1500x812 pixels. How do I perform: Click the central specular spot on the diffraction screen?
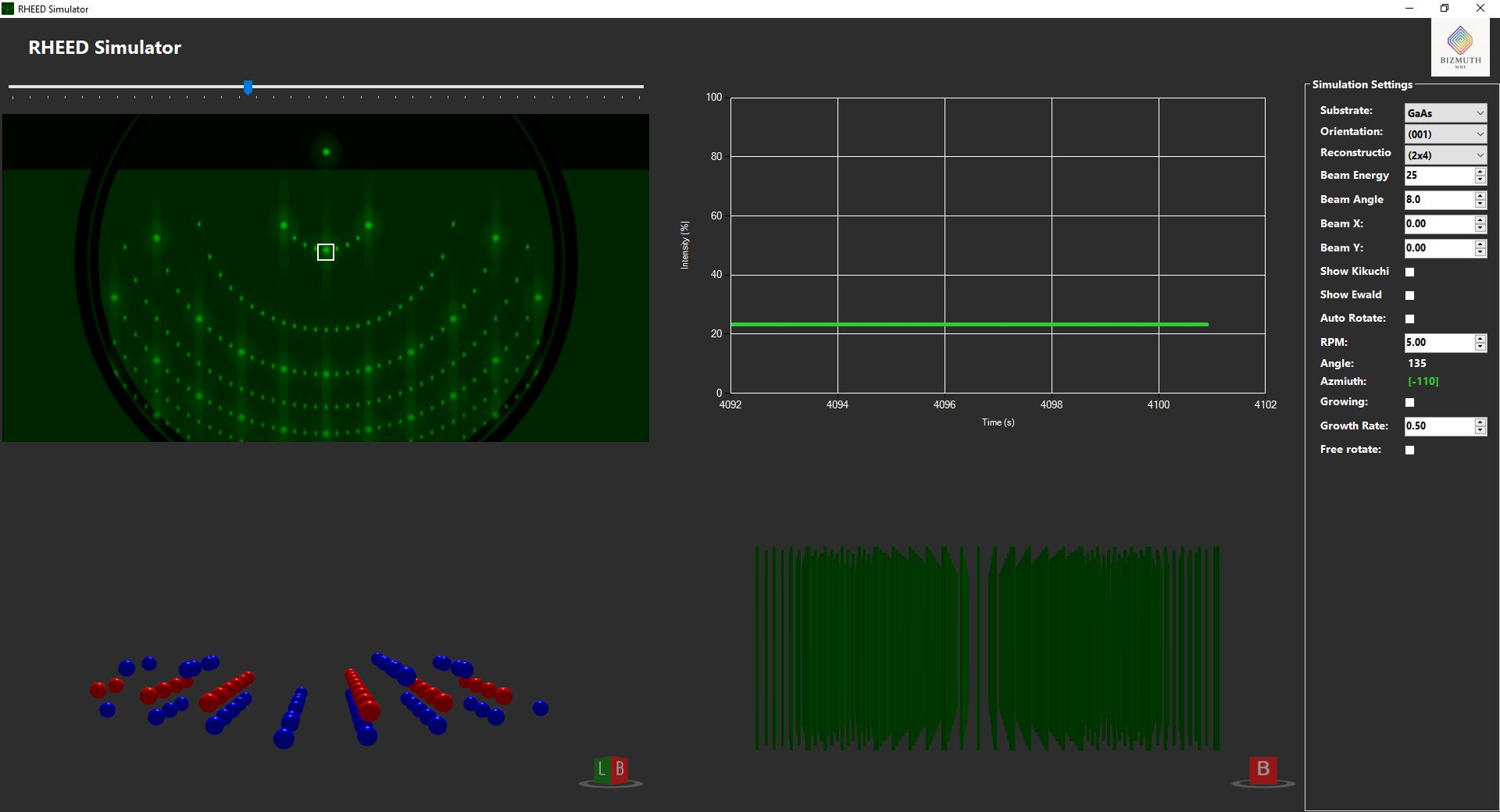[327, 151]
